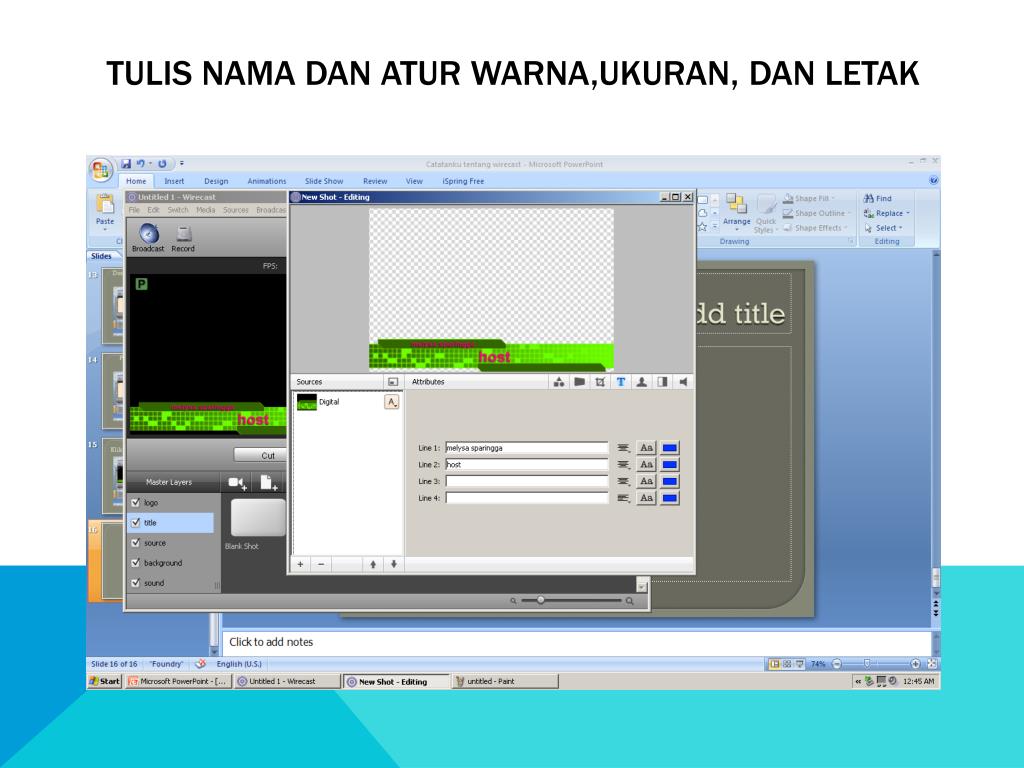Open the person silhouette attributes tab icon
This screenshot has width=1024, height=768.
pyautogui.click(x=642, y=382)
